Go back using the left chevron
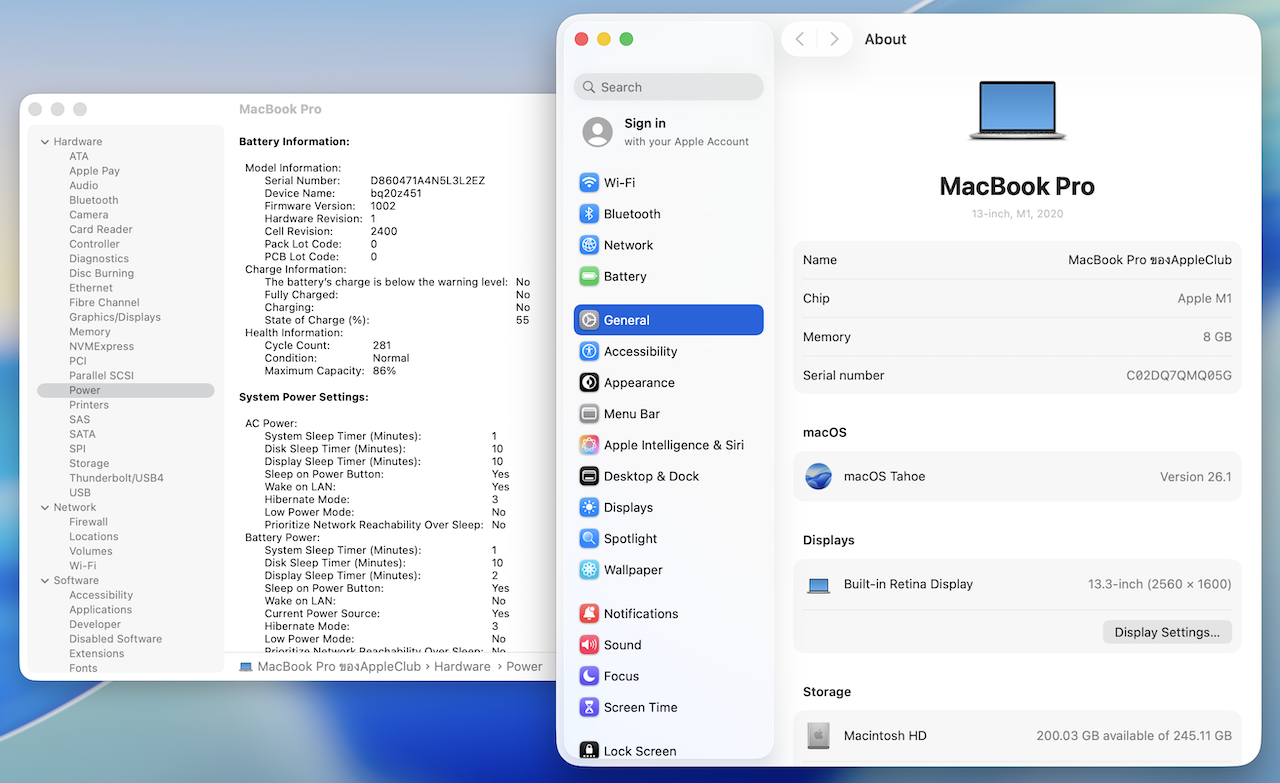The image size is (1280, 783). (x=800, y=39)
